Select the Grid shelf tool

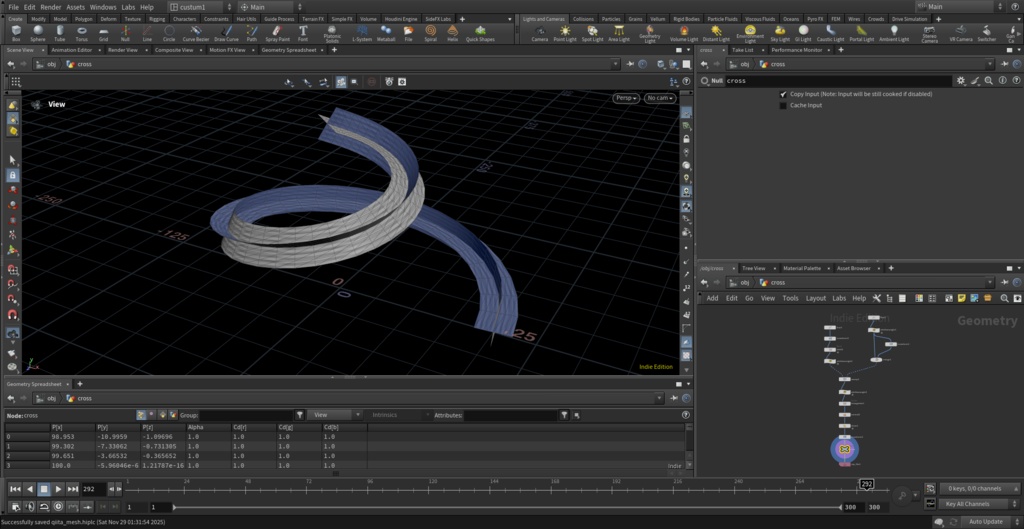pos(103,33)
